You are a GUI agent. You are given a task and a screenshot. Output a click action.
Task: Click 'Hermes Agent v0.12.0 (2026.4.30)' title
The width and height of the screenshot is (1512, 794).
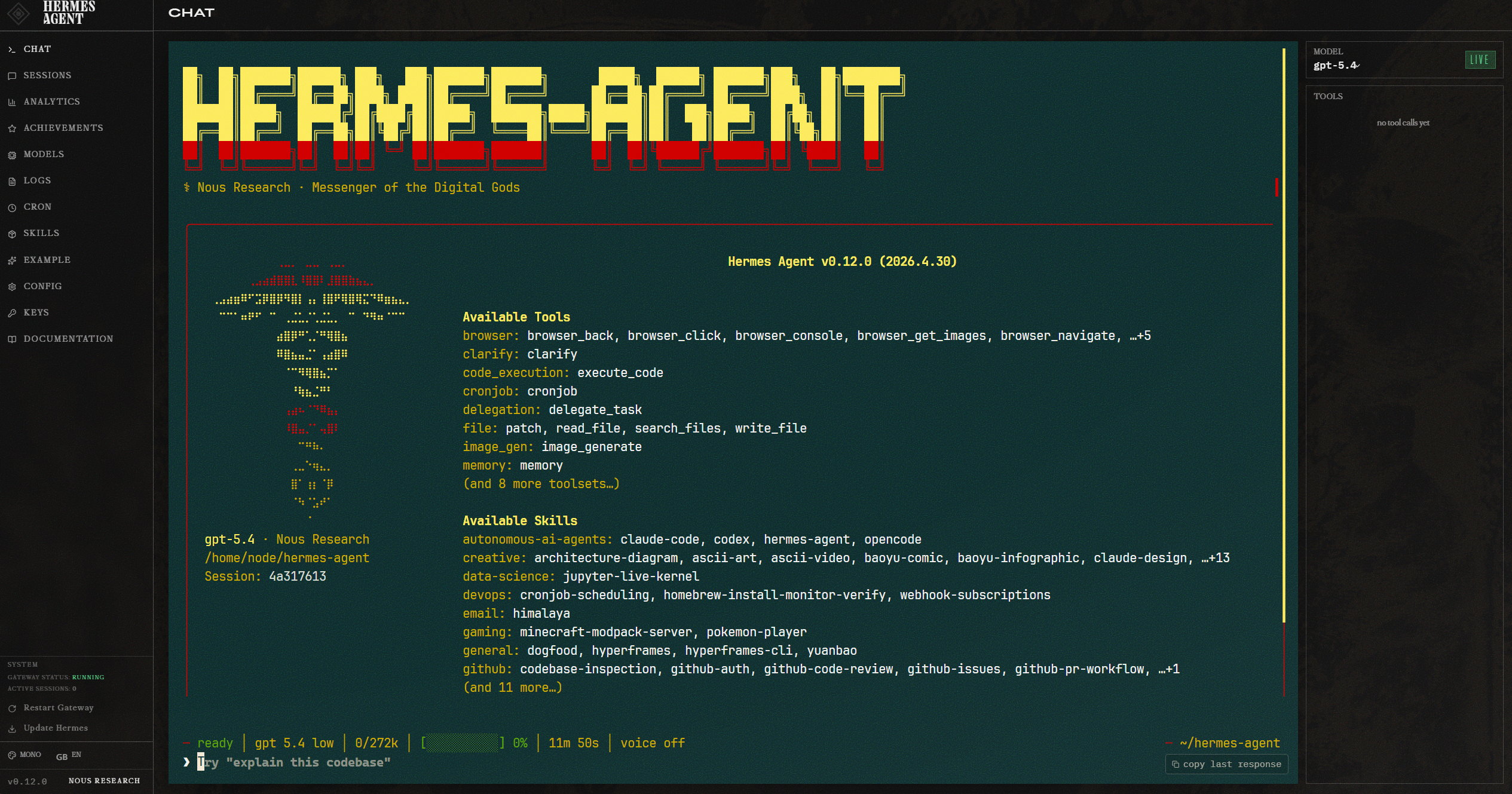(x=842, y=262)
